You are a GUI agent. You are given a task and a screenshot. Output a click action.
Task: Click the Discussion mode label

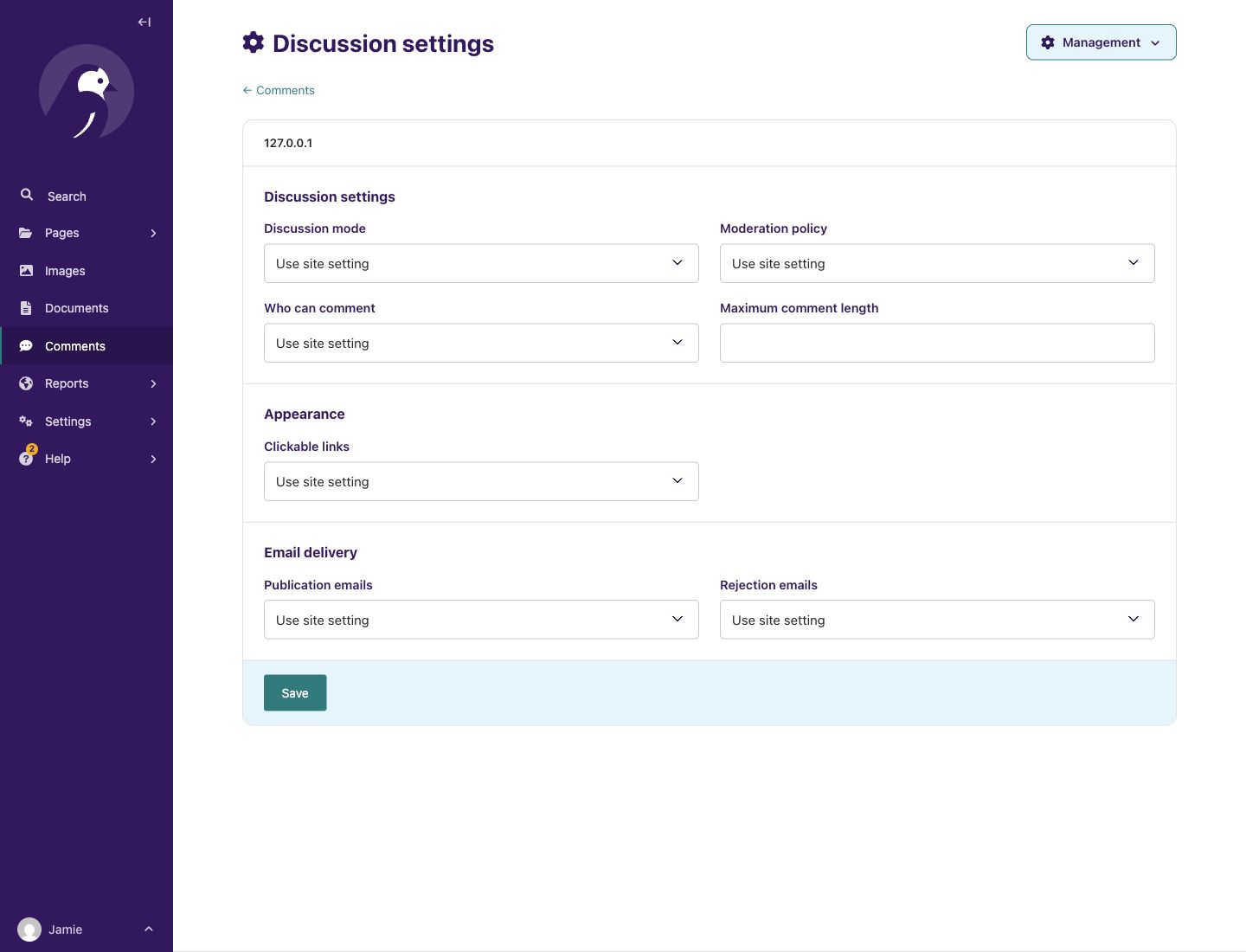tap(315, 228)
